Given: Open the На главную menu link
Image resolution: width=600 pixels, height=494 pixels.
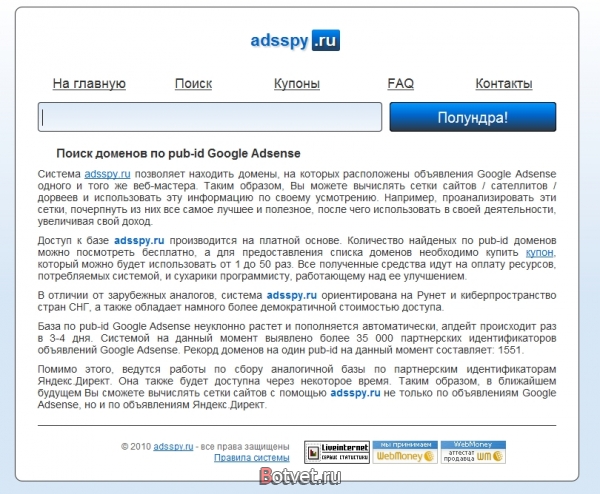Looking at the screenshot, I should [89, 83].
